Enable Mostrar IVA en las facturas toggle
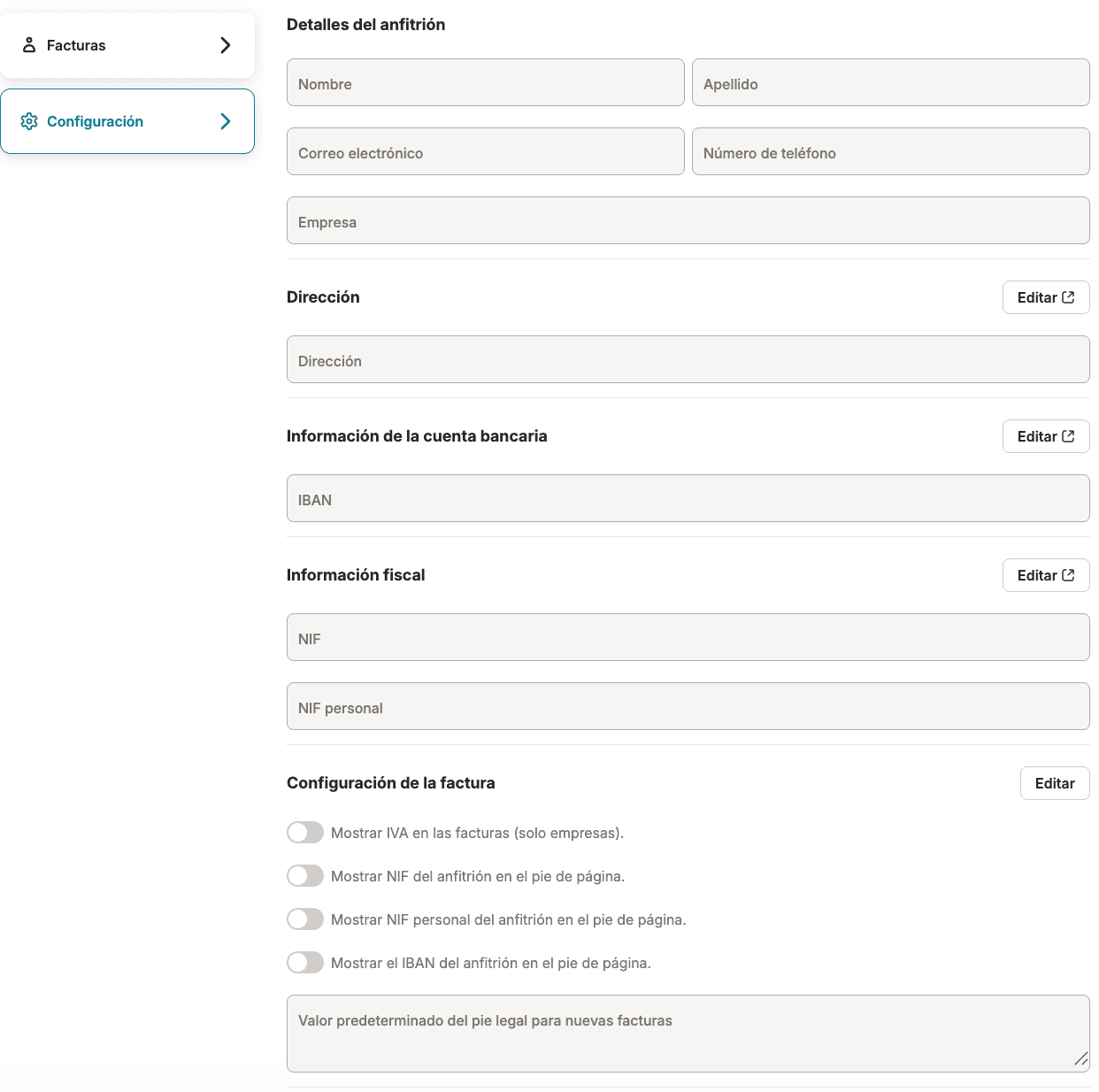Image resolution: width=1099 pixels, height=1092 pixels. coord(305,833)
